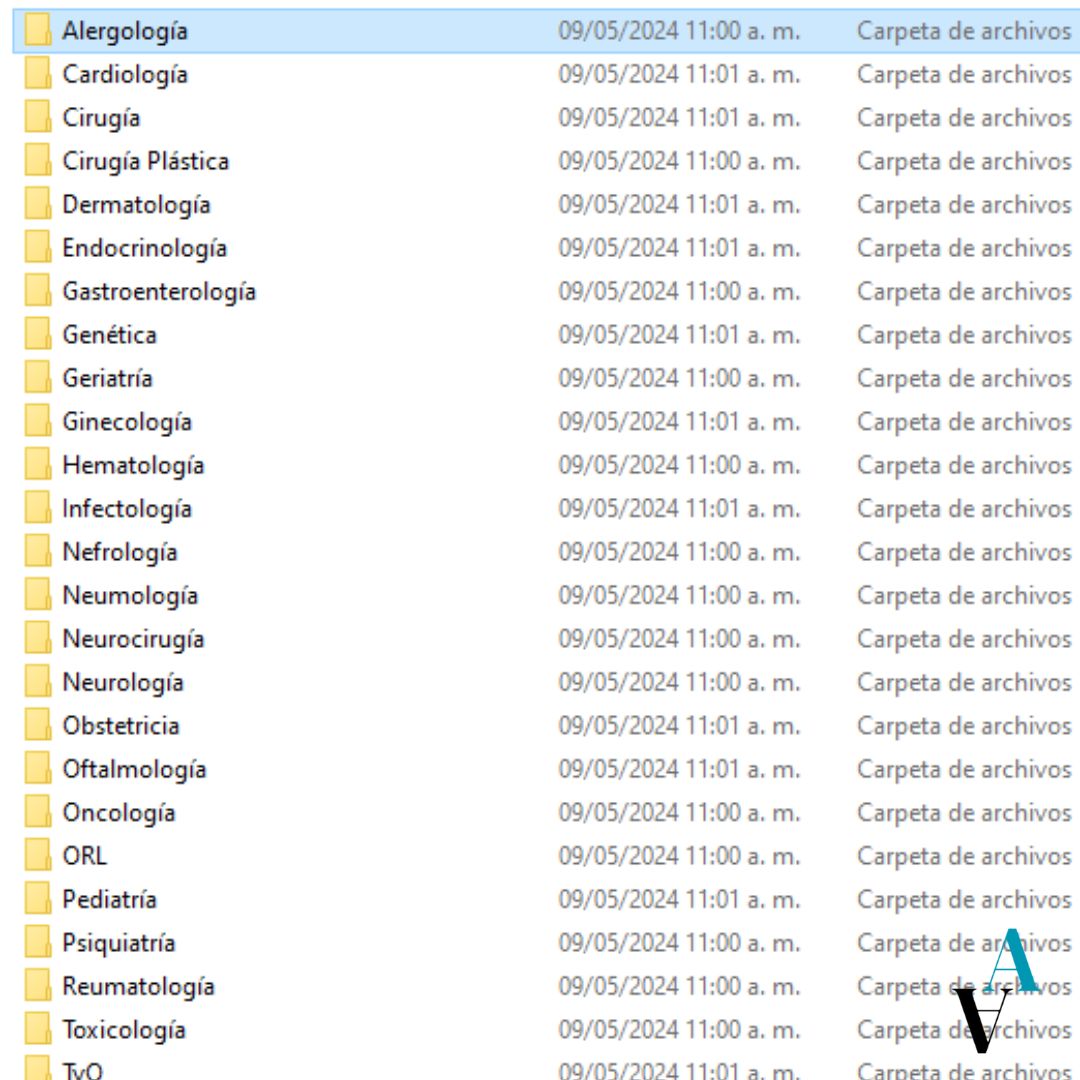Select the Cardiología folder icon
This screenshot has height=1080, width=1080.
[x=38, y=75]
